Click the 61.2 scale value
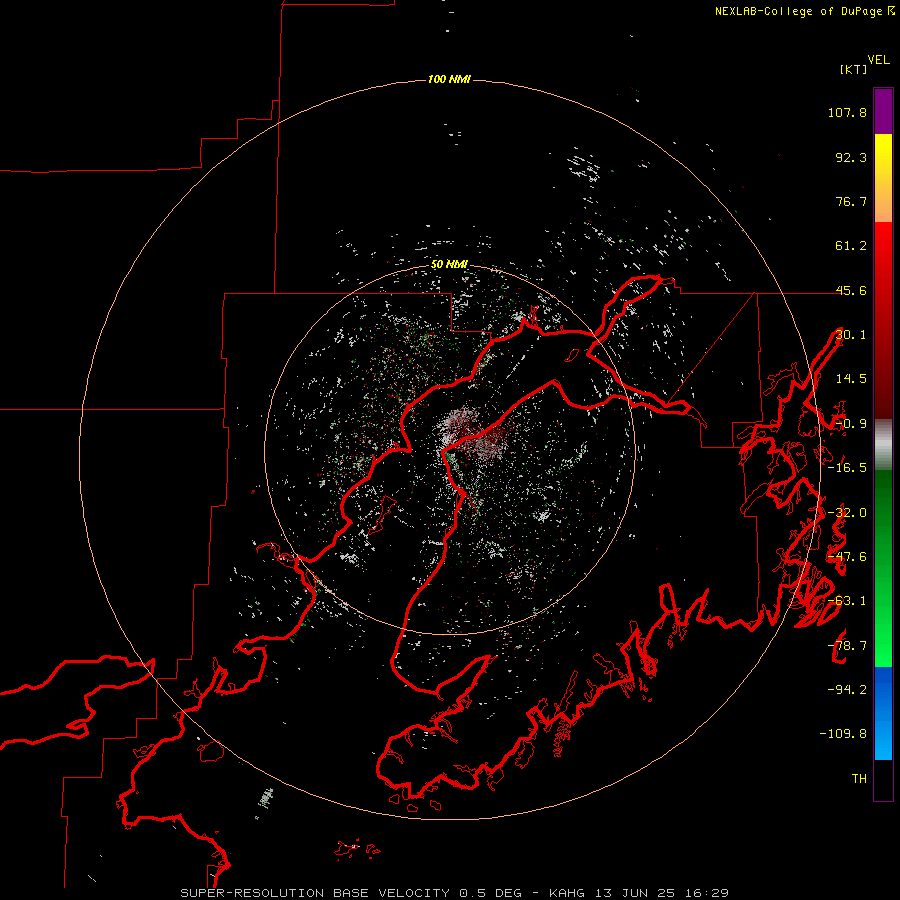This screenshot has width=900, height=900. [x=851, y=246]
